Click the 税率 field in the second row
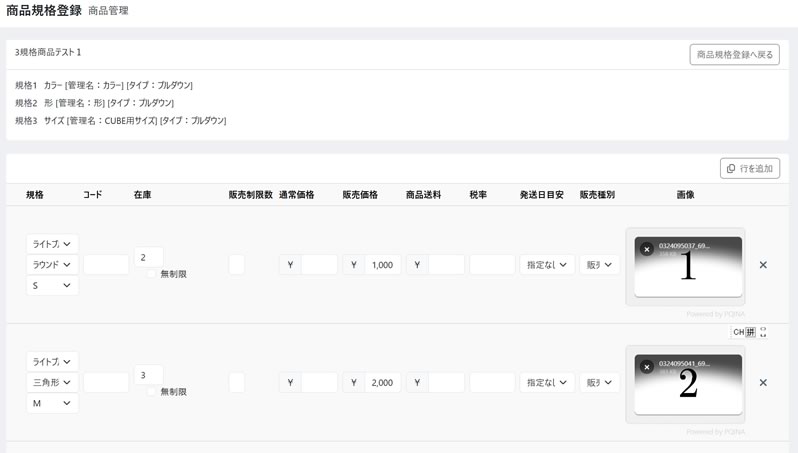 [492, 382]
